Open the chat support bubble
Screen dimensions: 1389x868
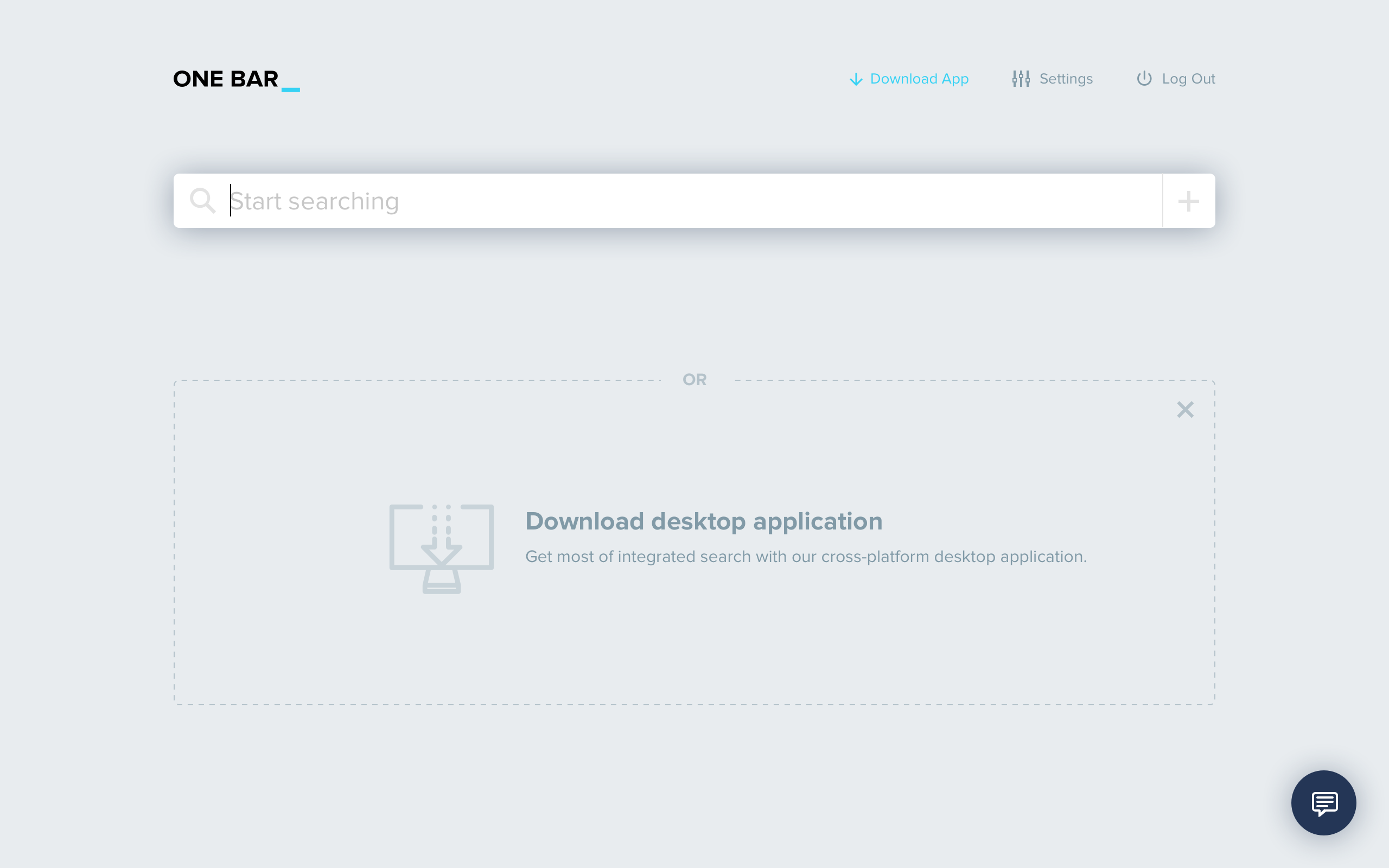click(x=1323, y=802)
